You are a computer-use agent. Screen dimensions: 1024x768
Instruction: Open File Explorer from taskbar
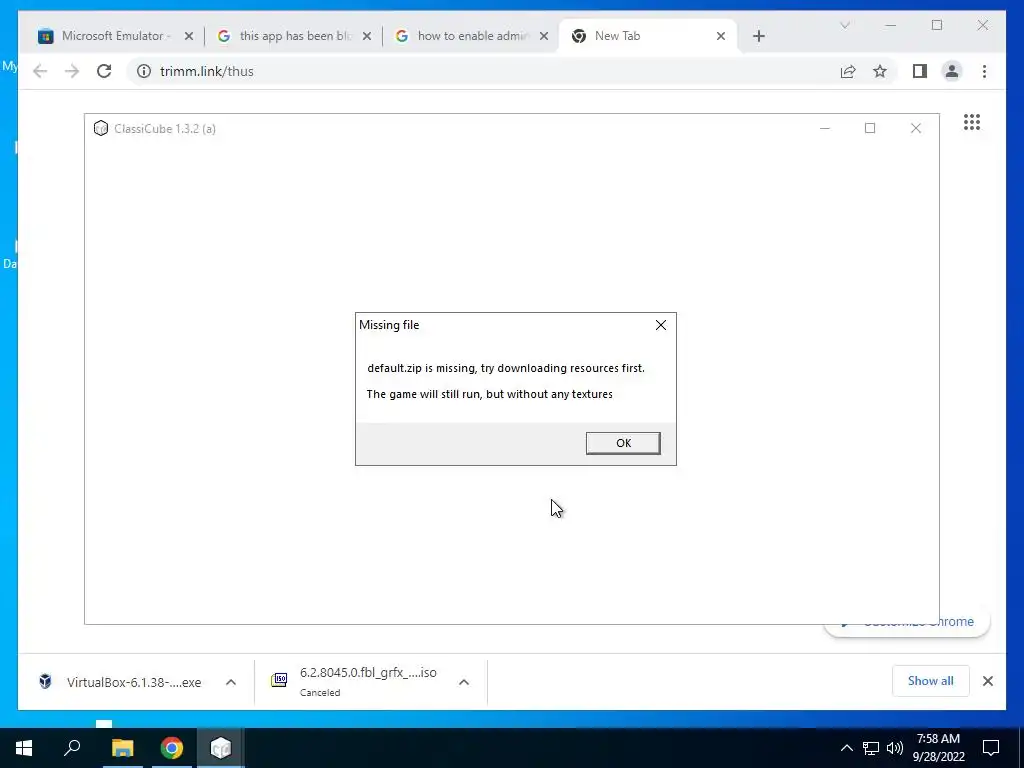pyautogui.click(x=122, y=748)
